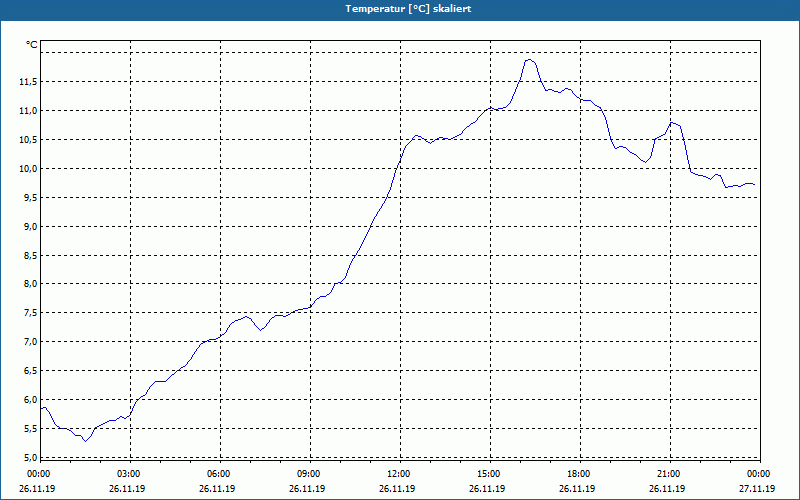Select the '27.11.19' date label

[x=757, y=488]
